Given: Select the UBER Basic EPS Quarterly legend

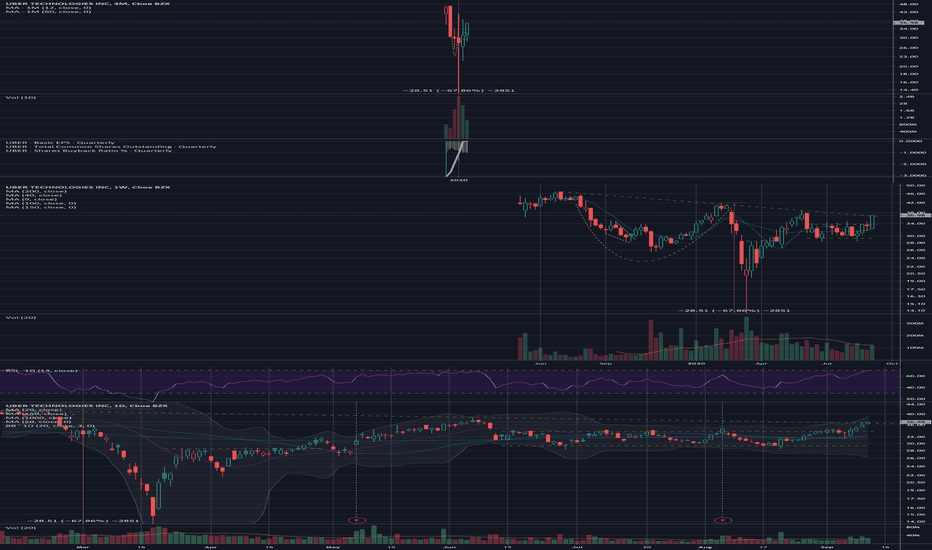Looking at the screenshot, I should [60, 143].
